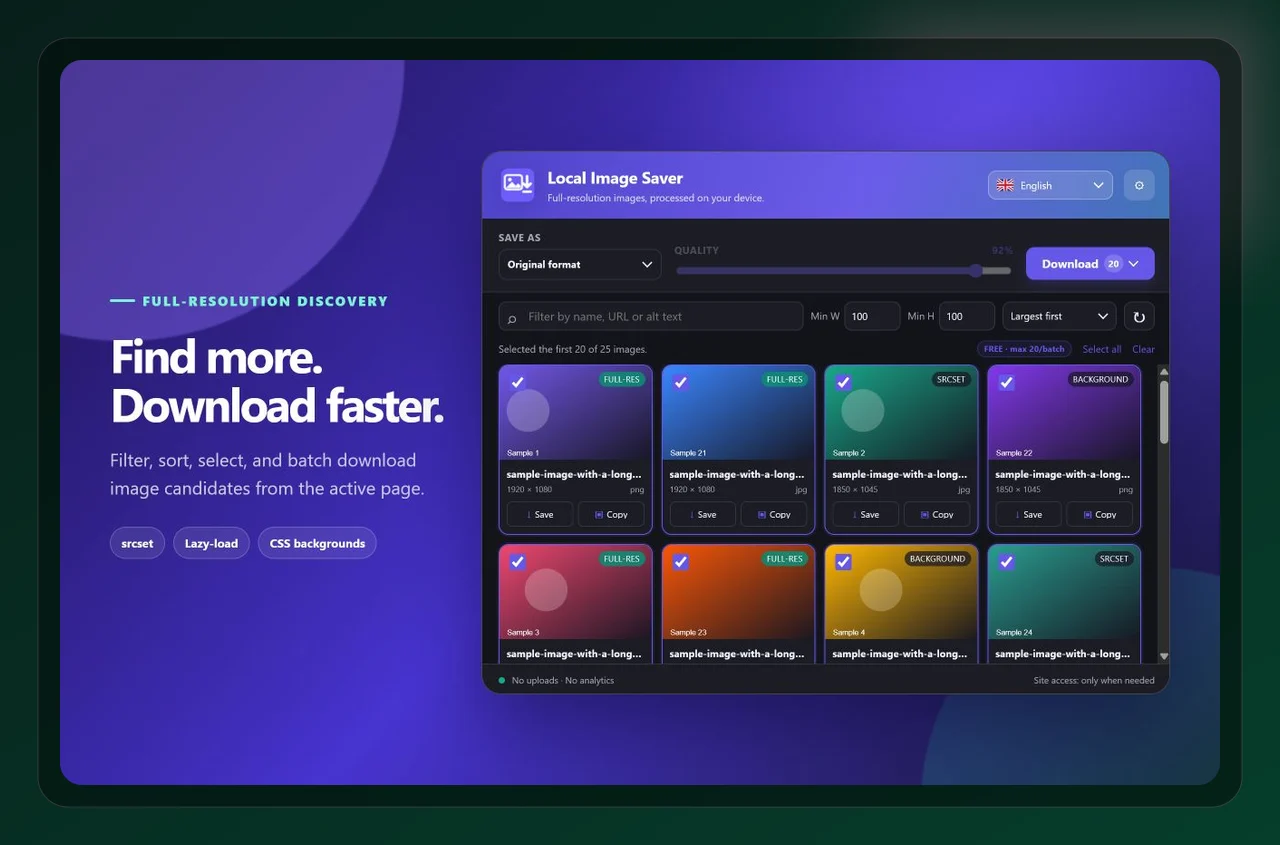Screen dimensions: 1280x845
Task: Open the Sample 24 thumbnail
Action: [x=1064, y=592]
